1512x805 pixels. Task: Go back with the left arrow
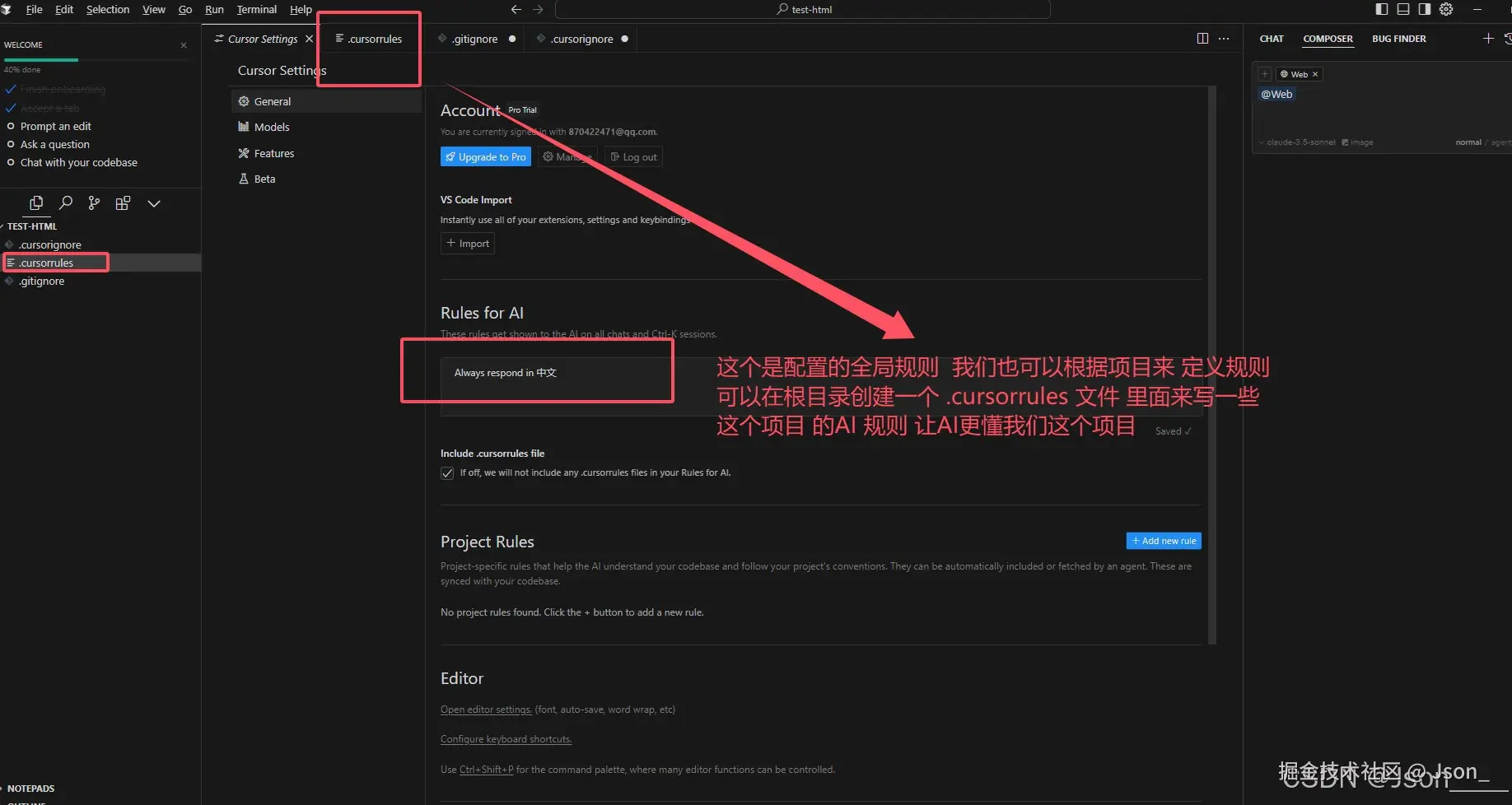pos(516,9)
